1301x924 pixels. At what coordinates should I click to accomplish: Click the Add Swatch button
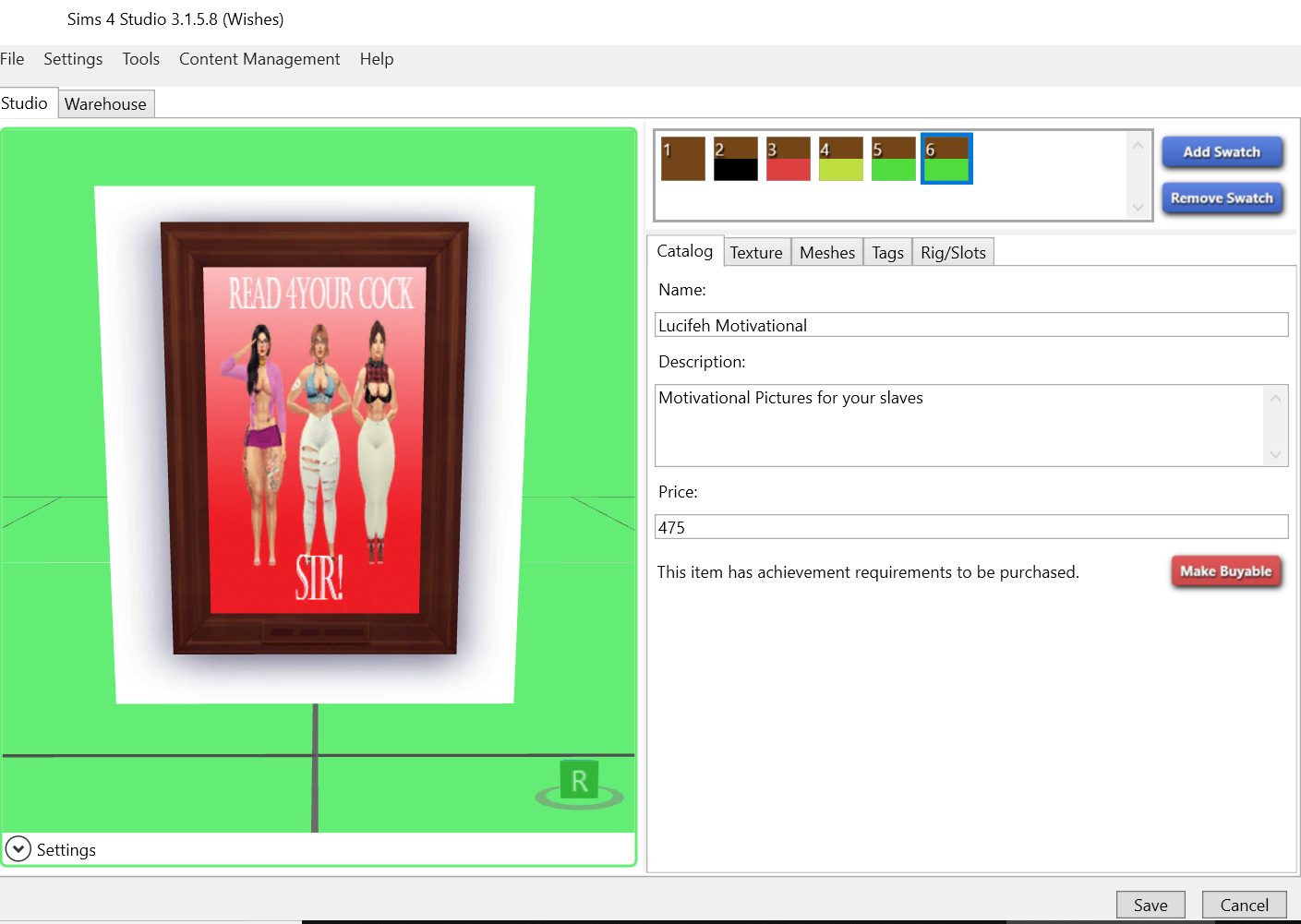point(1222,152)
